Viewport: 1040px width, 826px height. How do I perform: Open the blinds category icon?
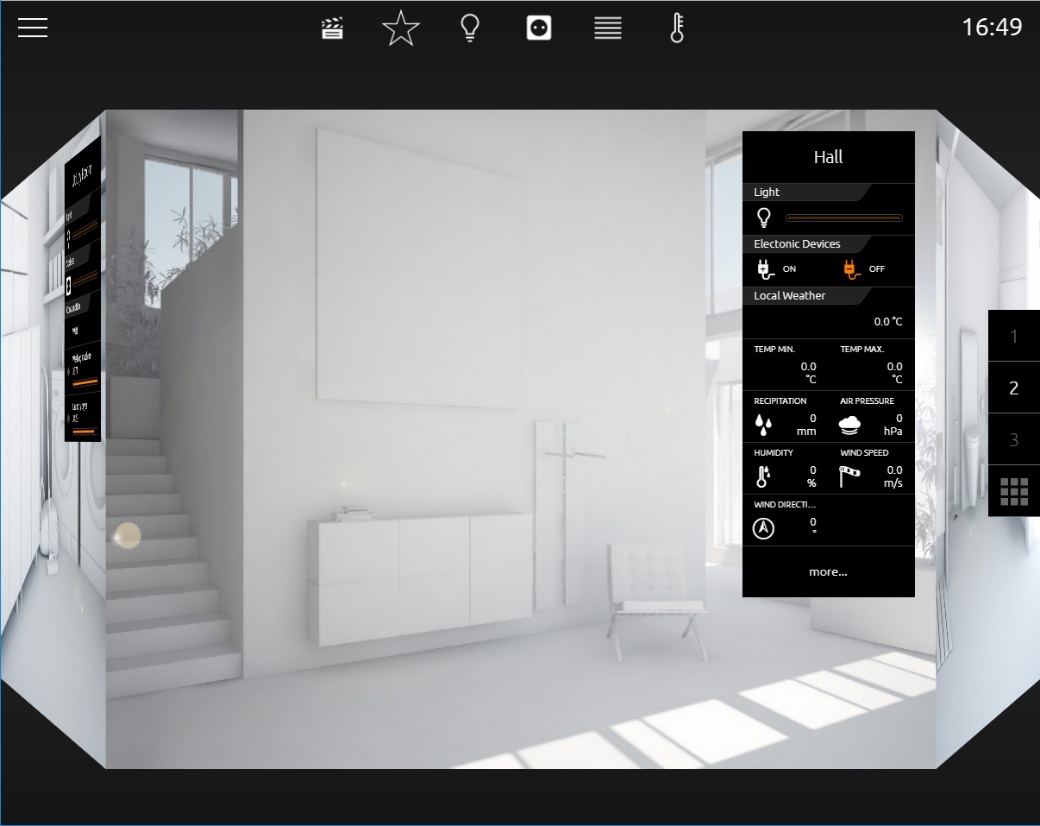pyautogui.click(x=608, y=29)
